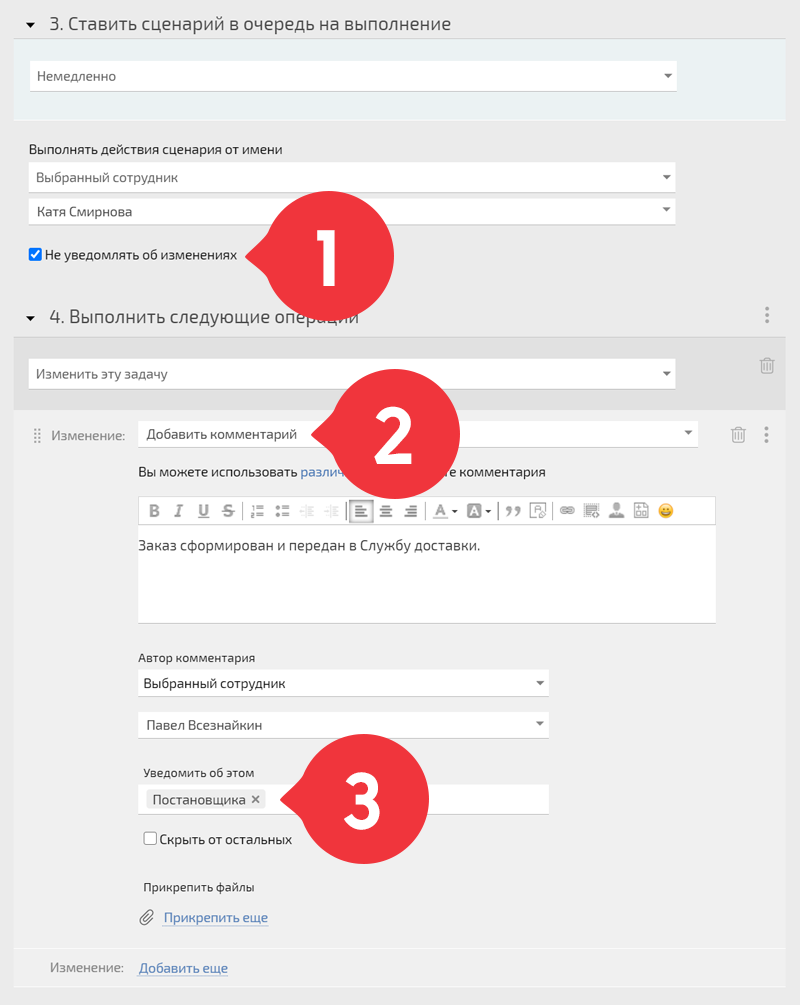800x1005 pixels.
Task: Insert a code snippet block
Action: point(592,511)
